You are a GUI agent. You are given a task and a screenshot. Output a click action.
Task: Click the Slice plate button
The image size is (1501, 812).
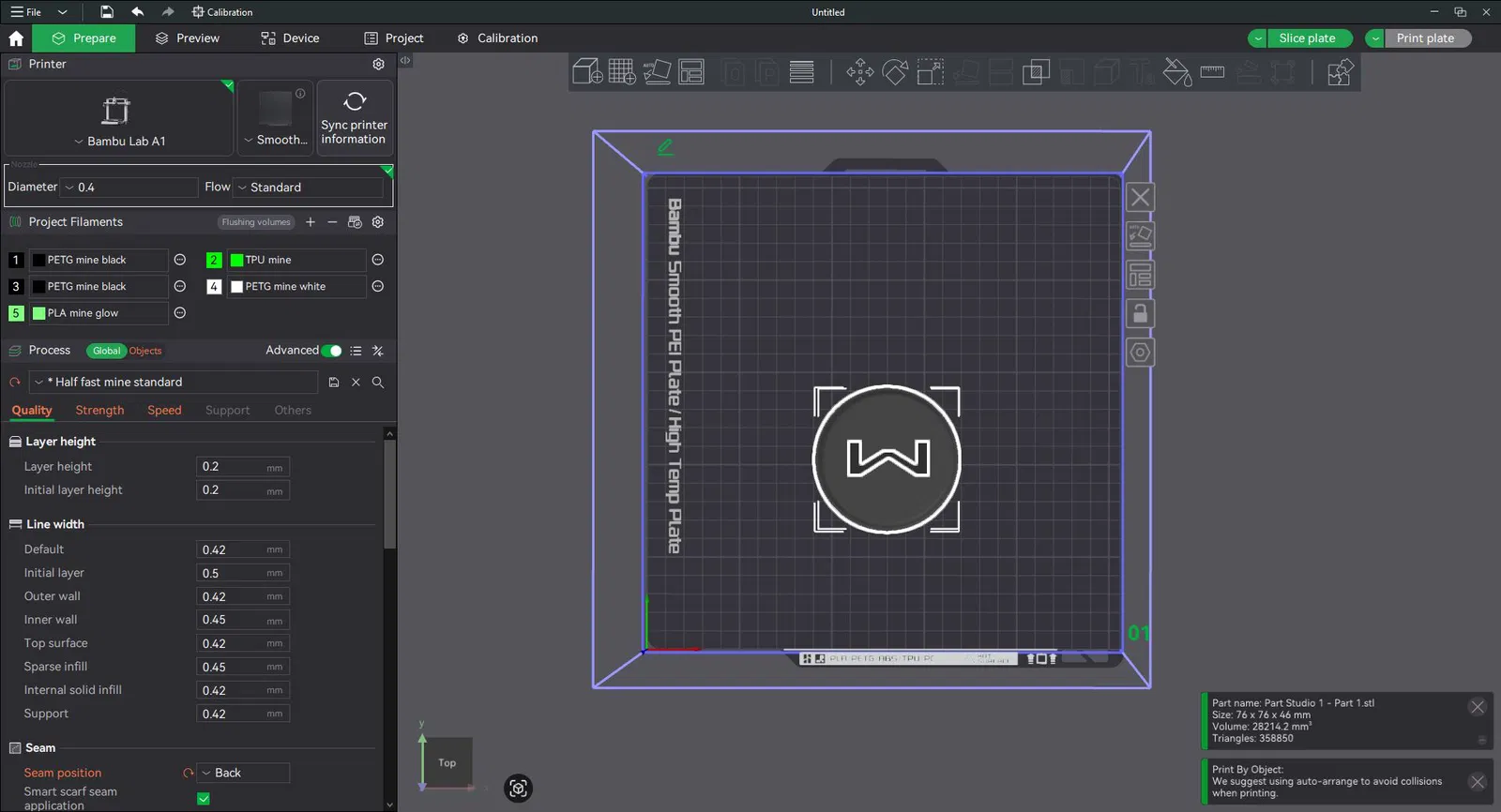(x=1307, y=38)
